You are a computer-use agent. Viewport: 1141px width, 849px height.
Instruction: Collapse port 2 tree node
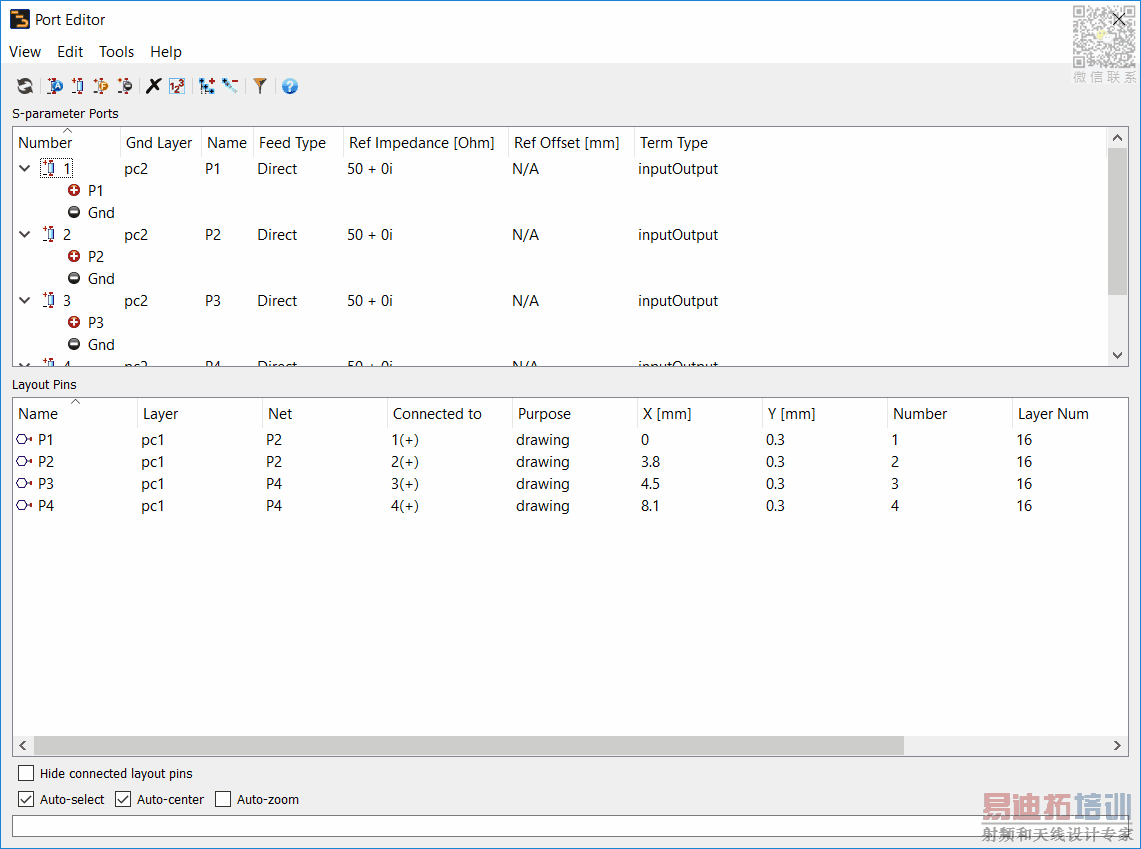coord(25,235)
